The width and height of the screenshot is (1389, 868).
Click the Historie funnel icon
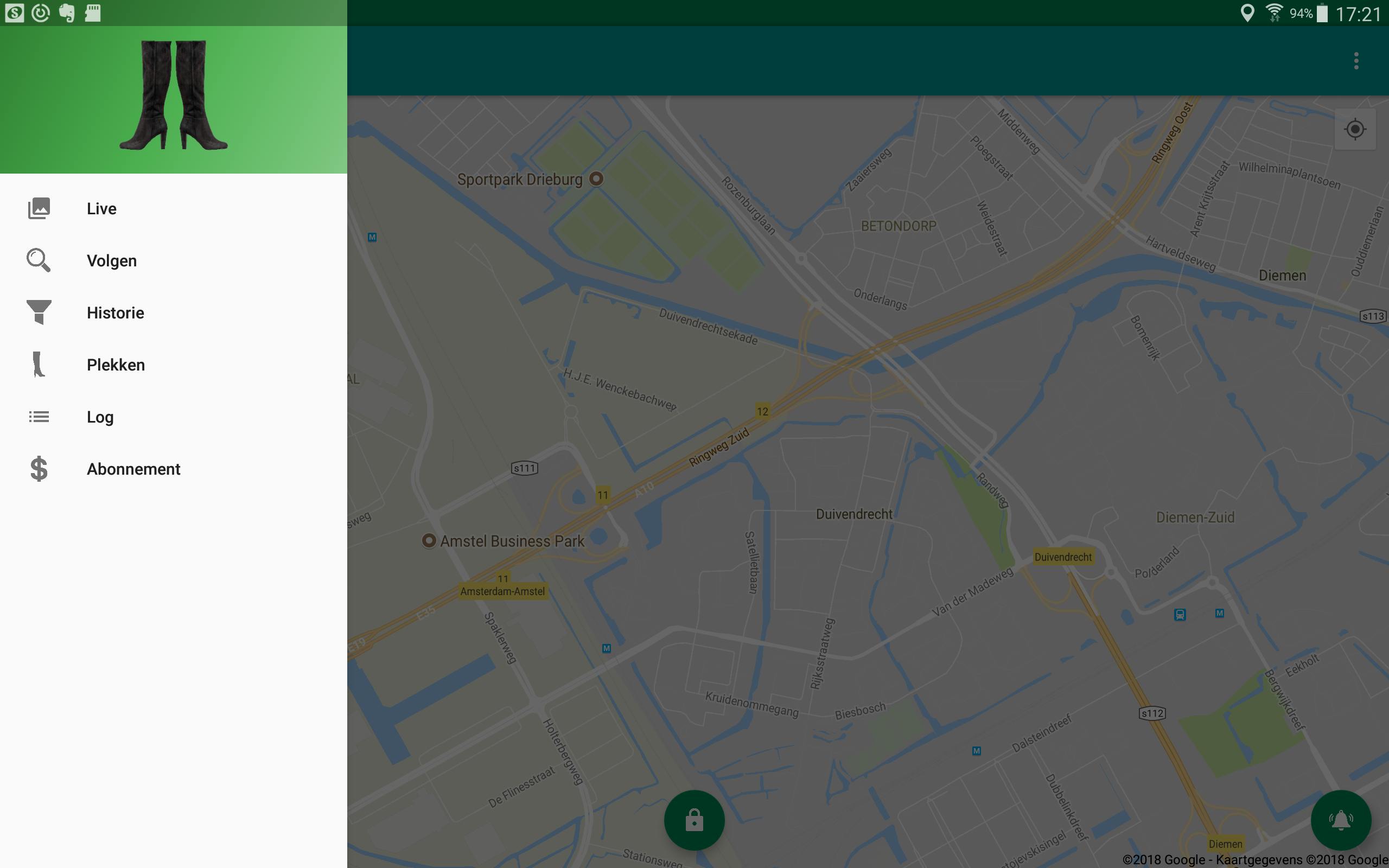coord(39,312)
